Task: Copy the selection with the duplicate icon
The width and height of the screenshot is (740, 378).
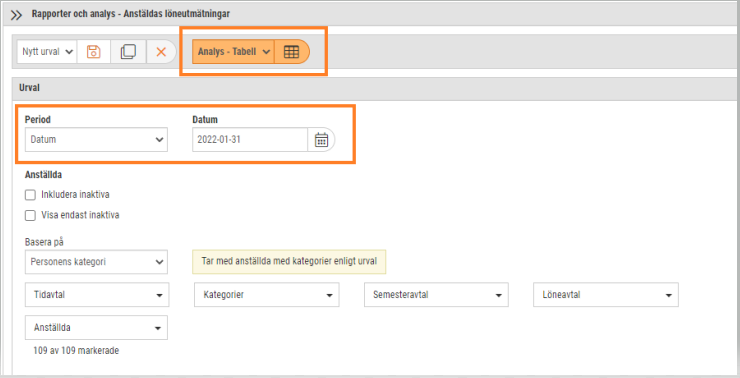Action: 128,51
